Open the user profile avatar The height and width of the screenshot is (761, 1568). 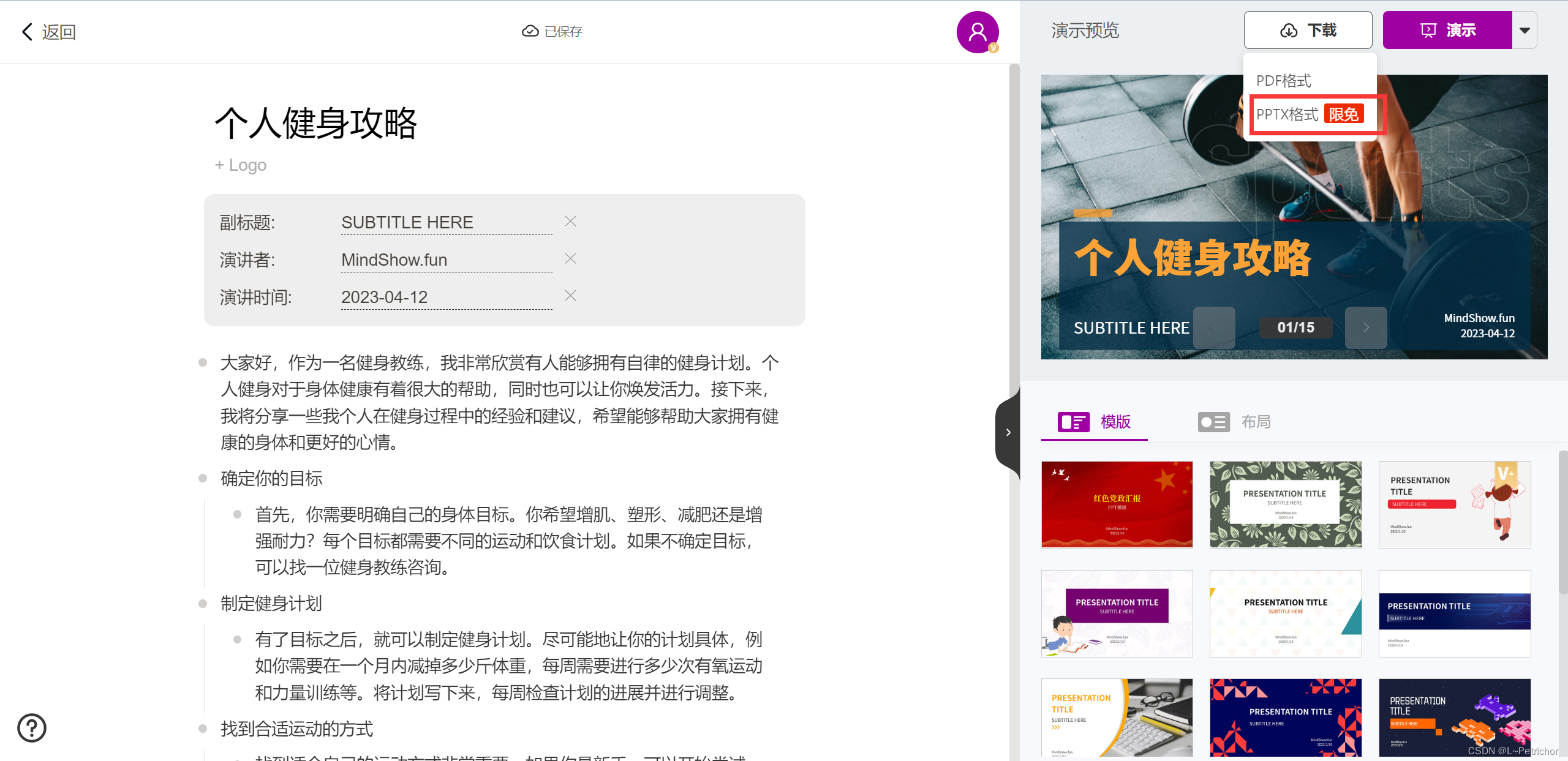(x=977, y=32)
